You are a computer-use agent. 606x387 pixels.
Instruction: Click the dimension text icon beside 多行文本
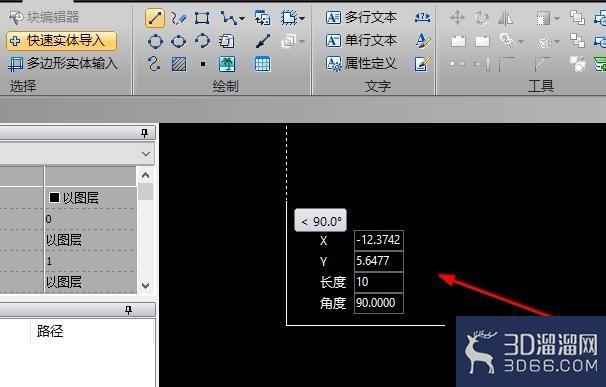click(422, 17)
